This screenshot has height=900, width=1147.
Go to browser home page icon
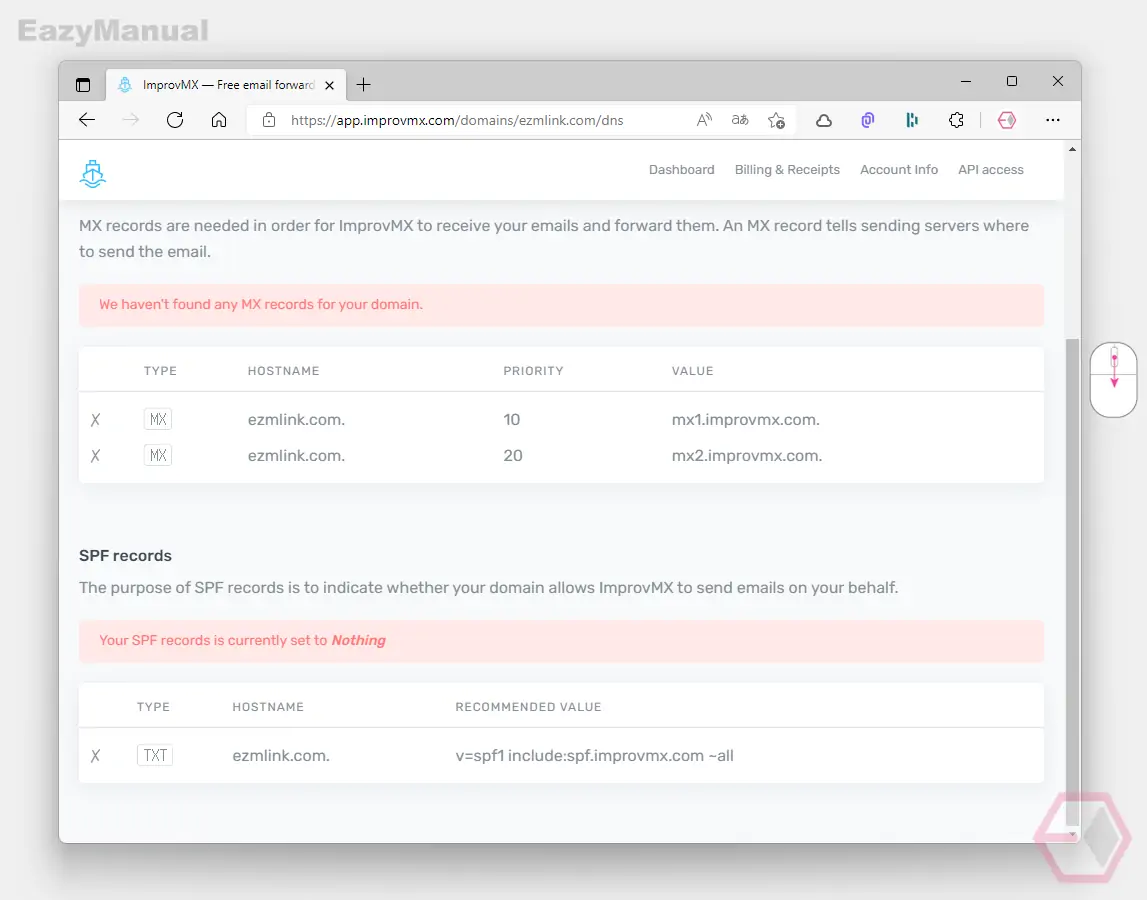(x=219, y=120)
